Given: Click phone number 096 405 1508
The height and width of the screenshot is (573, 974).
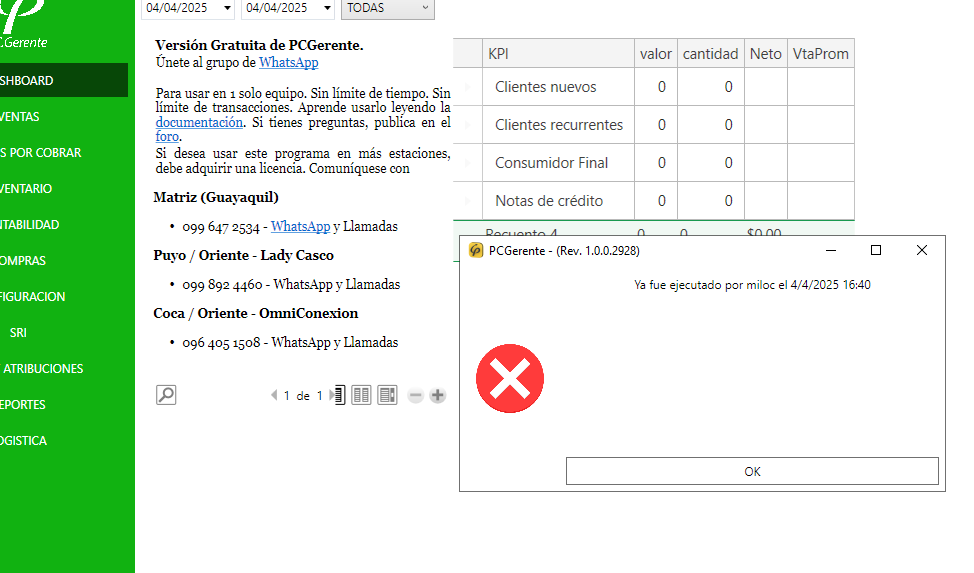Looking at the screenshot, I should click(x=221, y=342).
